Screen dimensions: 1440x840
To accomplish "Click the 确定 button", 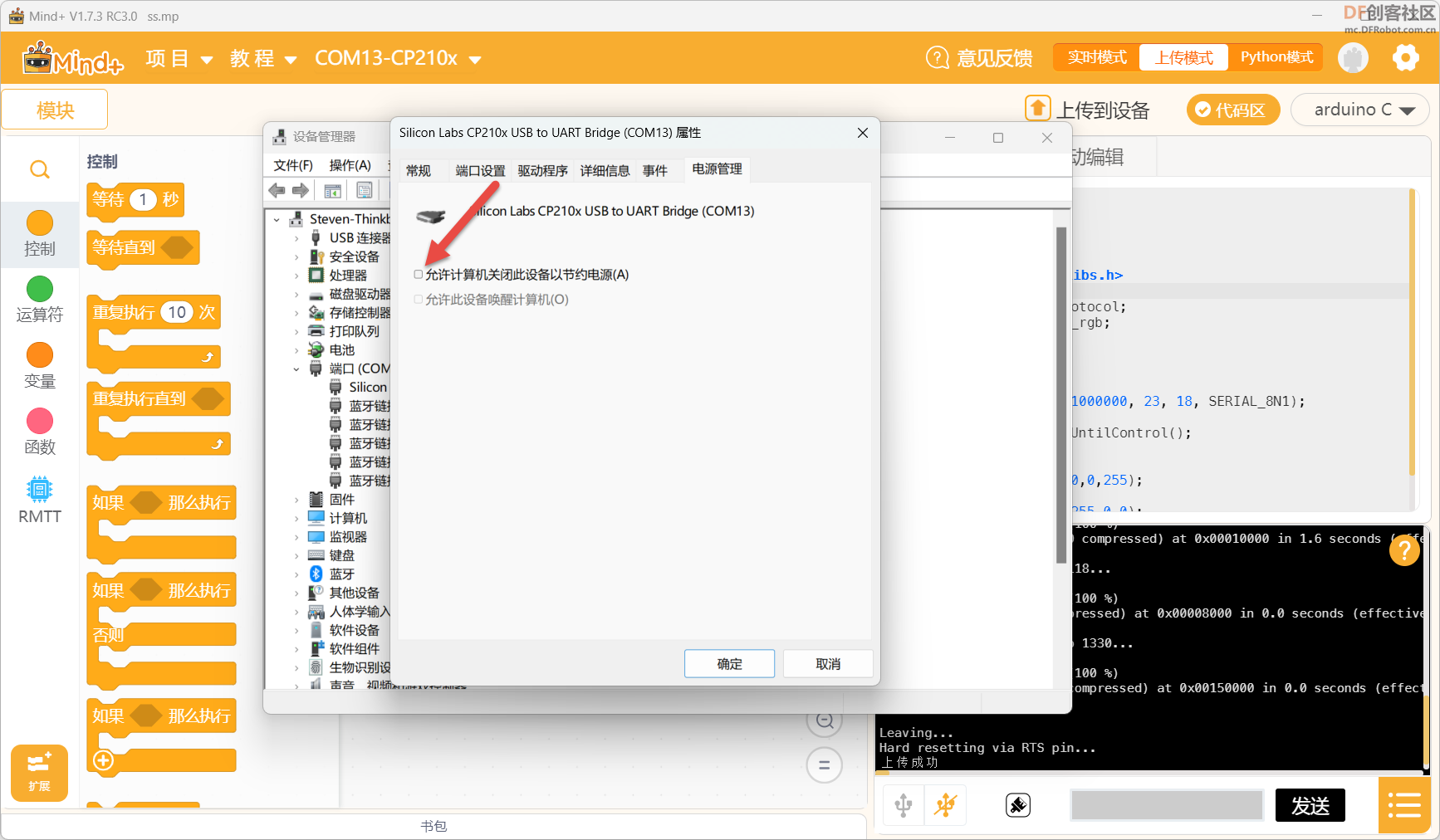I will [x=730, y=663].
